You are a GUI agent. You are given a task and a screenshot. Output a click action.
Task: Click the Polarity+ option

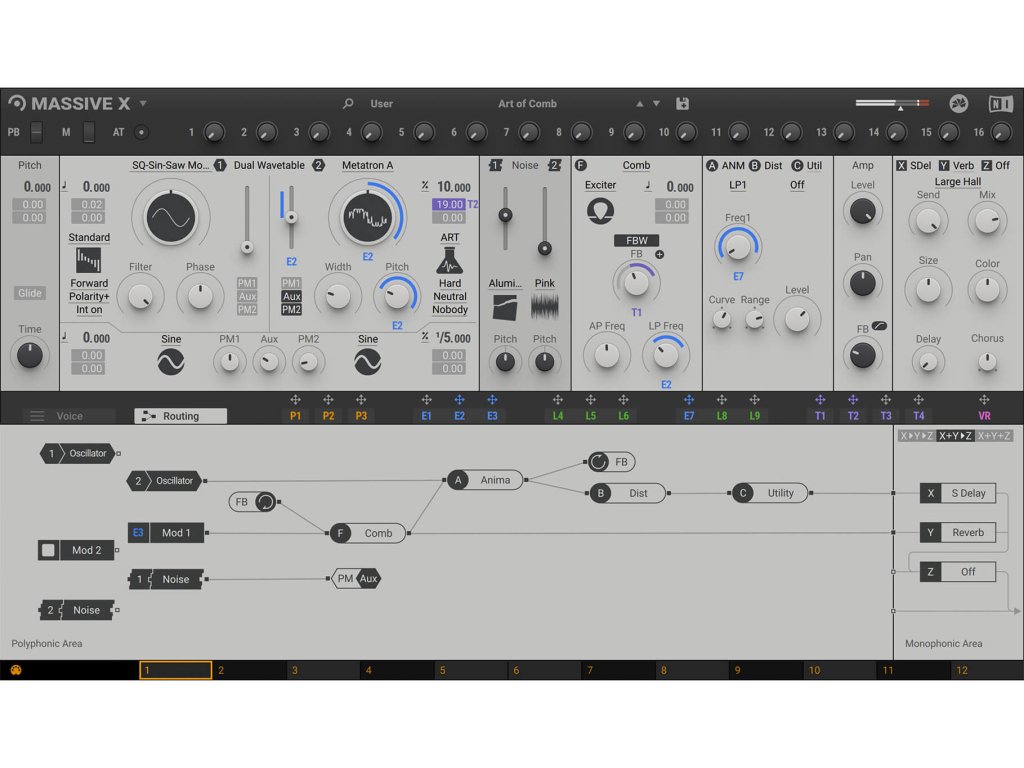point(89,296)
